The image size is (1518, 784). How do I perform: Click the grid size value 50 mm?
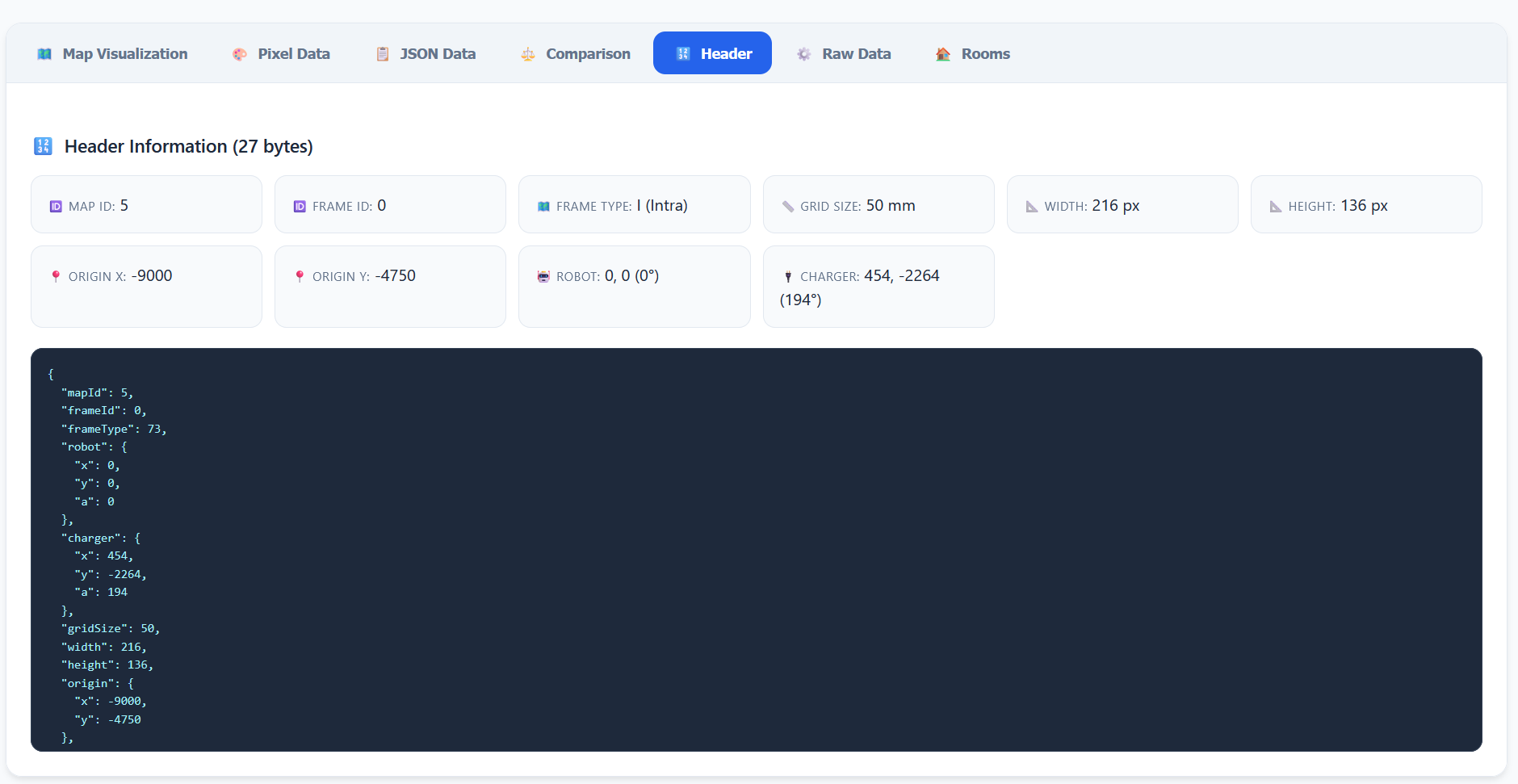coord(891,206)
